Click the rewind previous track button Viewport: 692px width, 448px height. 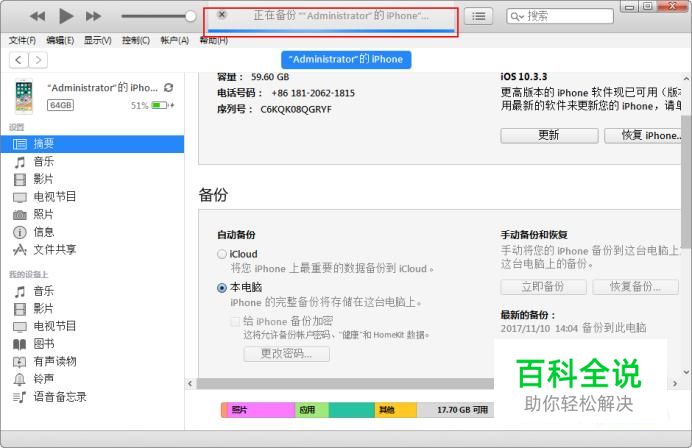[38, 16]
